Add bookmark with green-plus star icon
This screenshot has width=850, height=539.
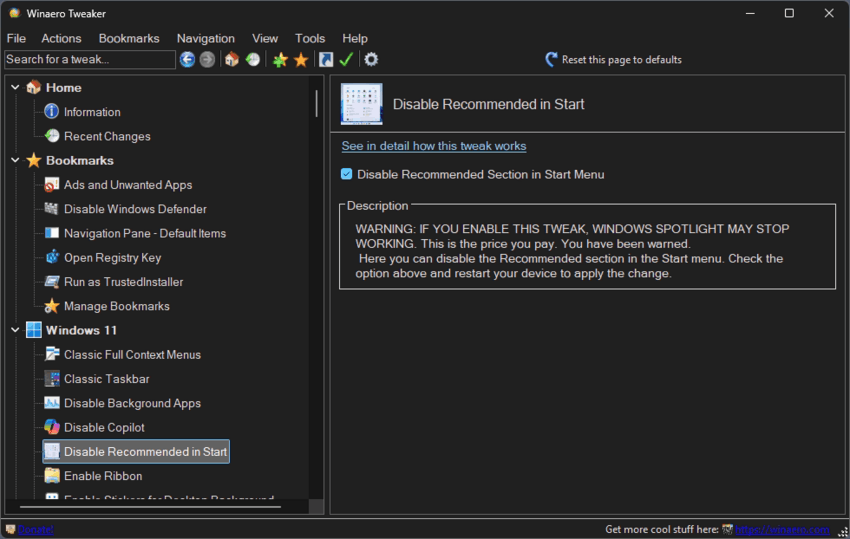(280, 59)
